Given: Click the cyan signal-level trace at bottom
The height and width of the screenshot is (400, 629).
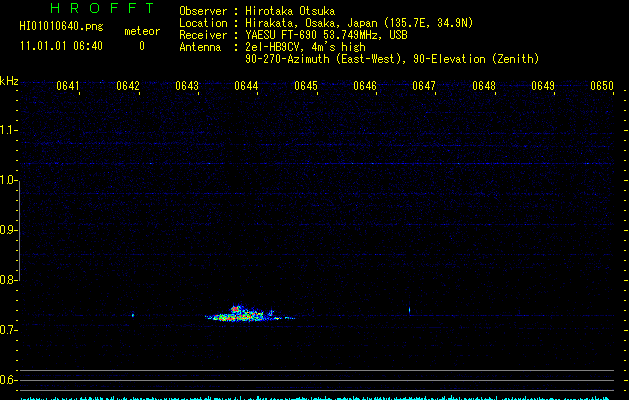Looking at the screenshot, I should 317,398.
